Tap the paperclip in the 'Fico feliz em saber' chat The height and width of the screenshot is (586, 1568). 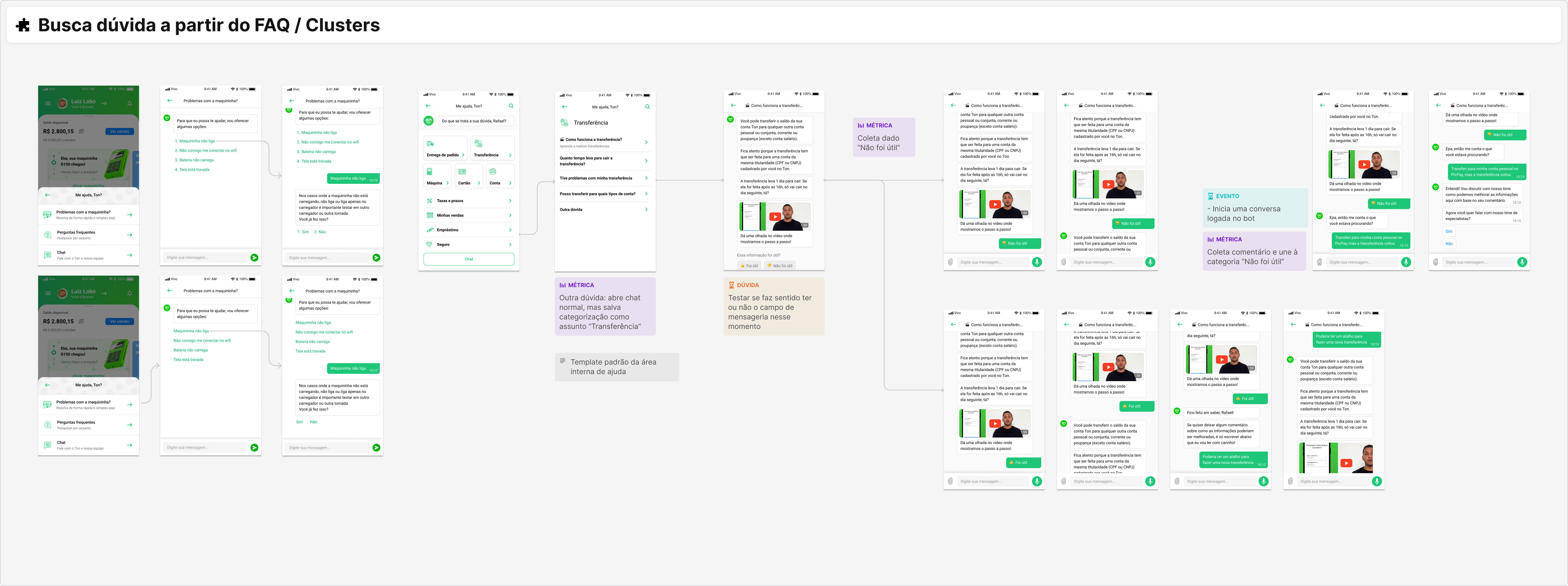[x=1177, y=481]
